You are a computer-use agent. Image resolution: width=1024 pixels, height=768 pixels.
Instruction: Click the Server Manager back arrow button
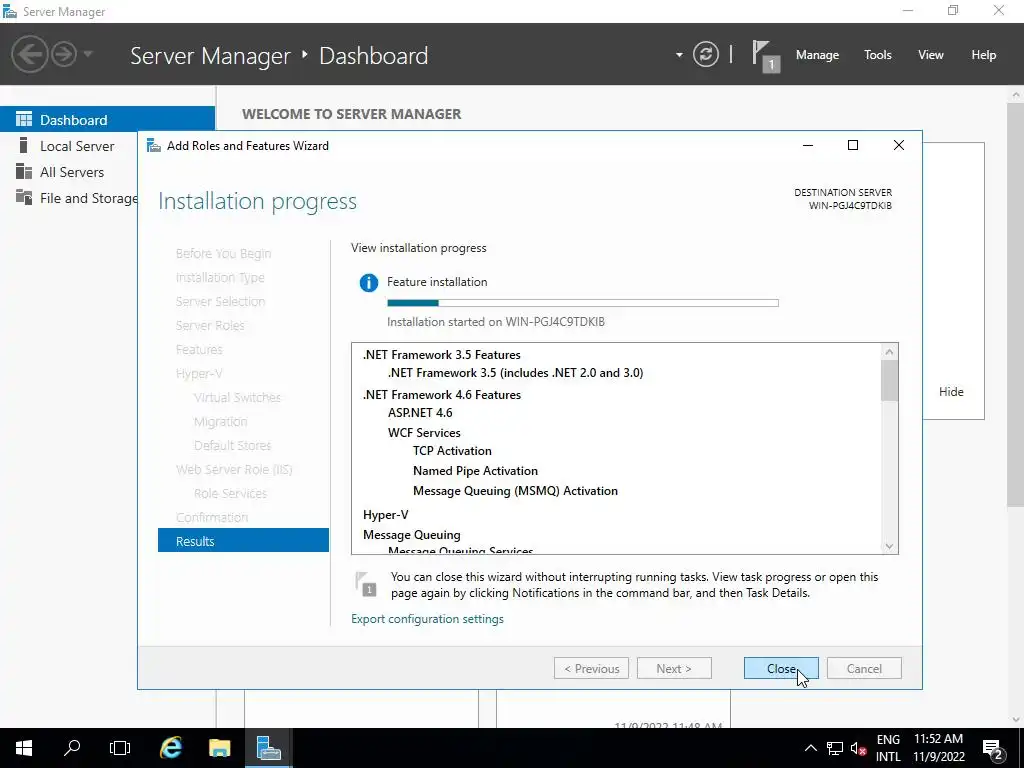(29, 54)
